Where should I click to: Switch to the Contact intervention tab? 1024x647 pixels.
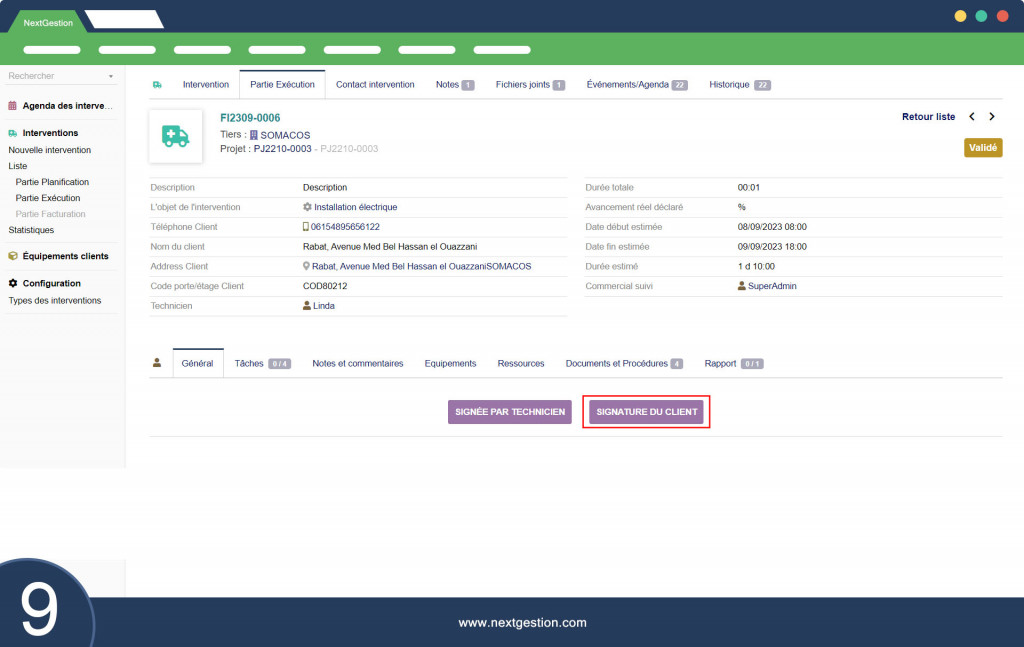[x=375, y=85]
